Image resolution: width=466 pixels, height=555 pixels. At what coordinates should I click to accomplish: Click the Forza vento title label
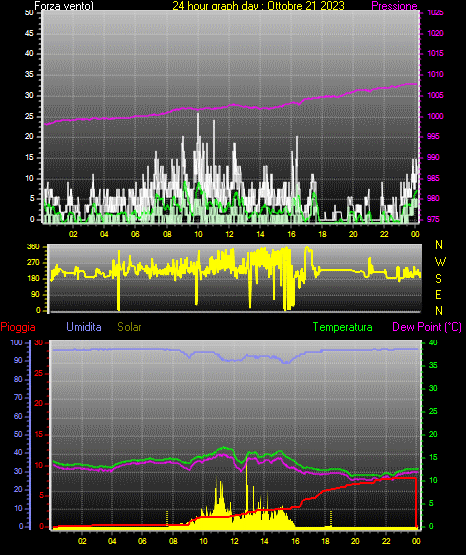point(64,6)
